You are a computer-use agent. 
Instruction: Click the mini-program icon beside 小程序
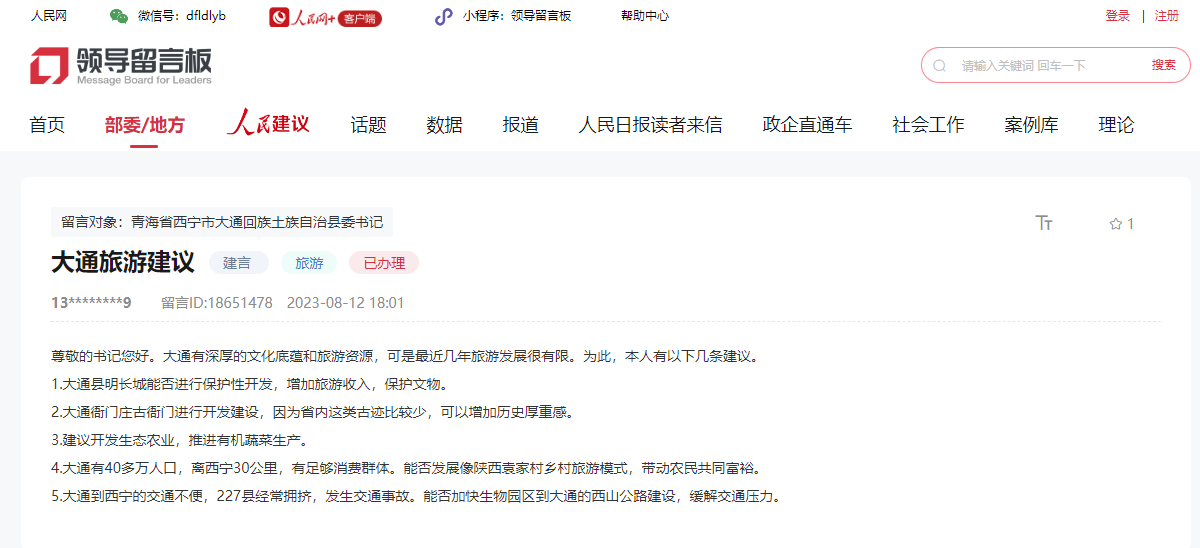443,16
